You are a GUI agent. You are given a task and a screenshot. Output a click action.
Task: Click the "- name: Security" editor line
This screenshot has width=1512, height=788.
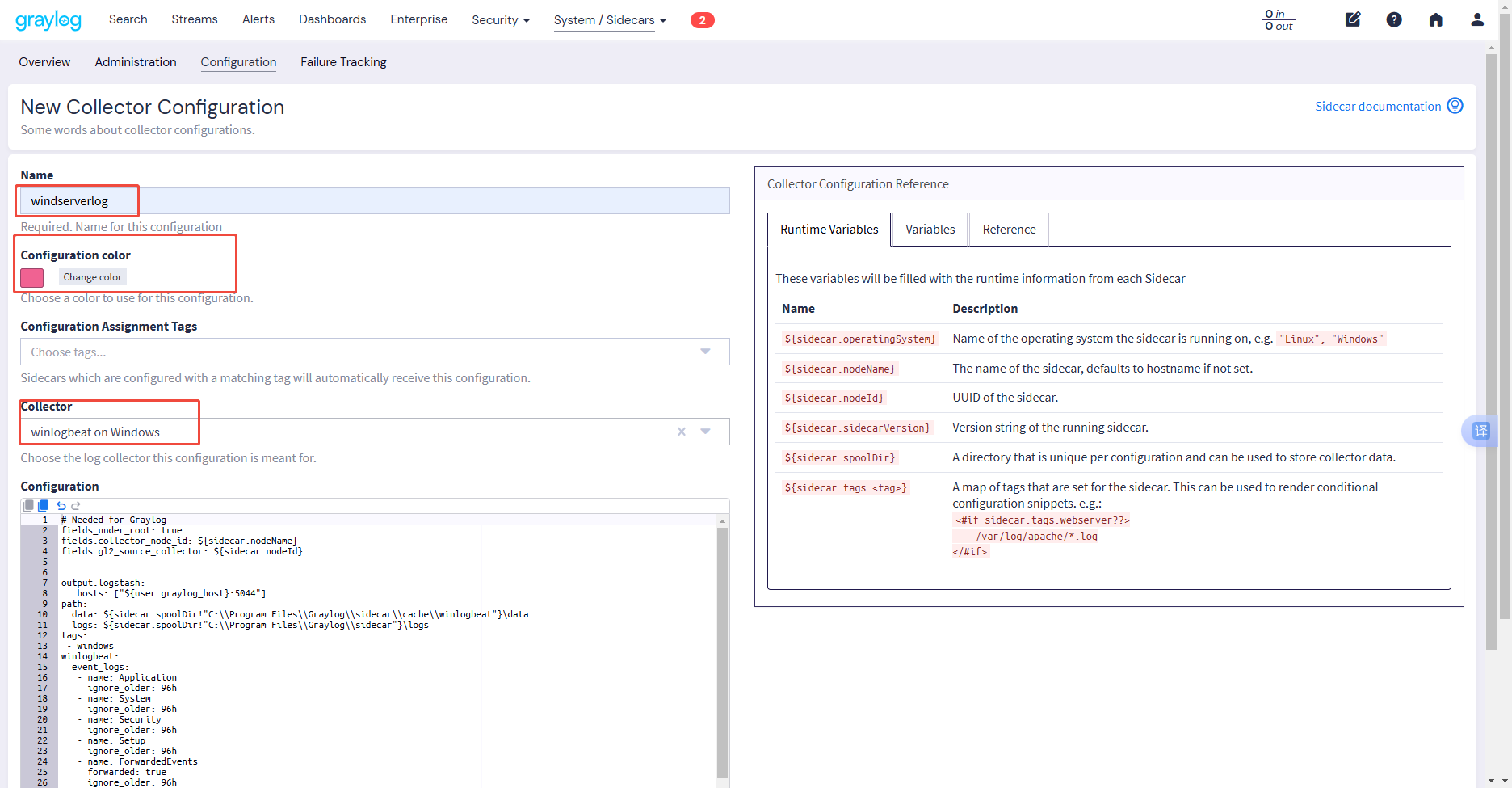coord(119,719)
